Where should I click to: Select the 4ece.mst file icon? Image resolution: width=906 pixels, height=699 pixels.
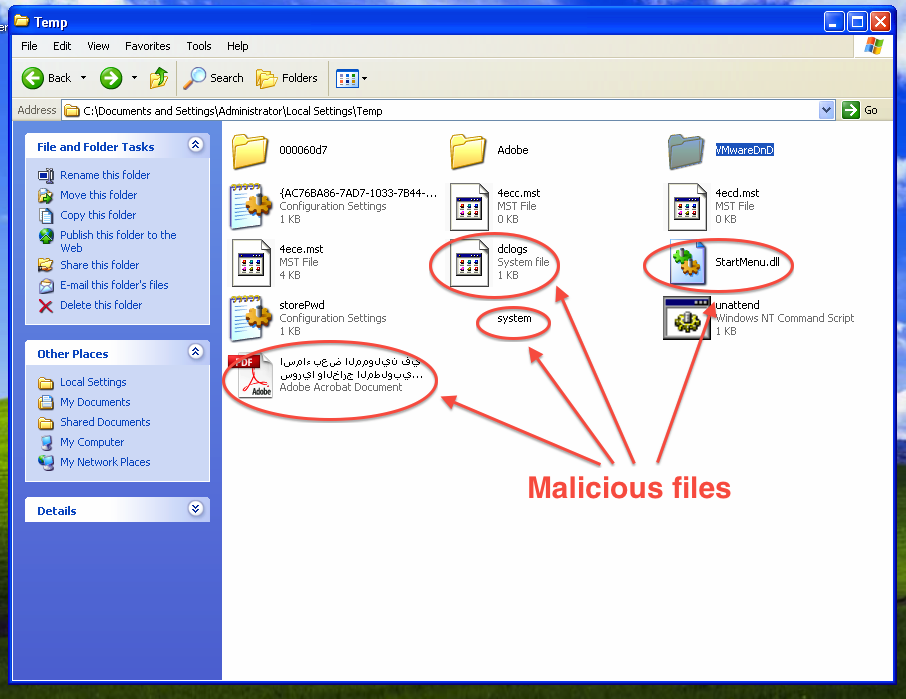pos(251,263)
